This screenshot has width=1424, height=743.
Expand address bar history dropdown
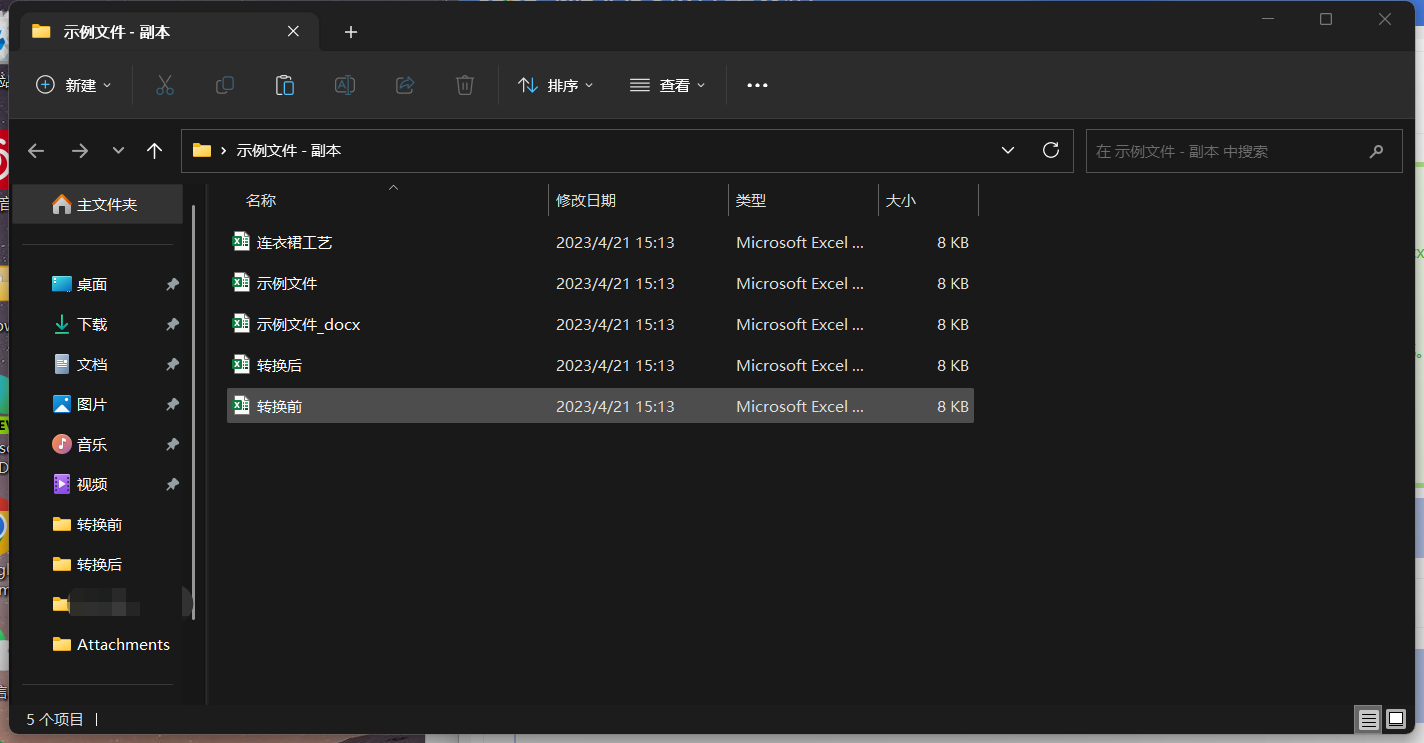(x=1007, y=151)
